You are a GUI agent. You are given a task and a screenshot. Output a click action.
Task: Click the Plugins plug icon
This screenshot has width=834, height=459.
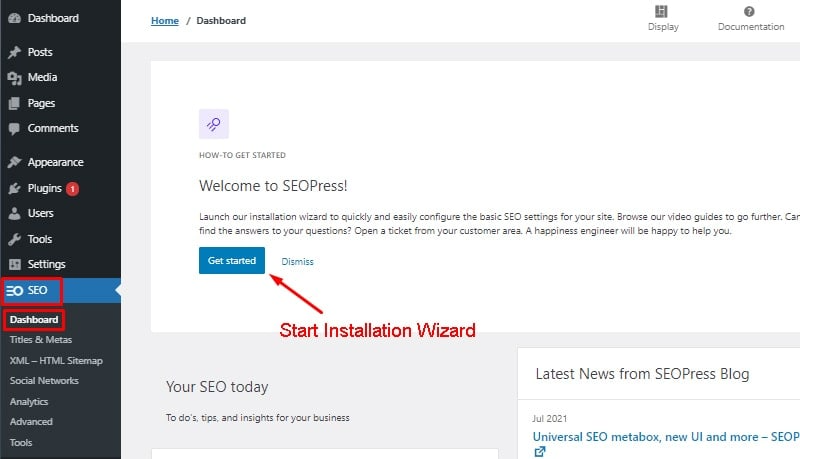point(14,188)
